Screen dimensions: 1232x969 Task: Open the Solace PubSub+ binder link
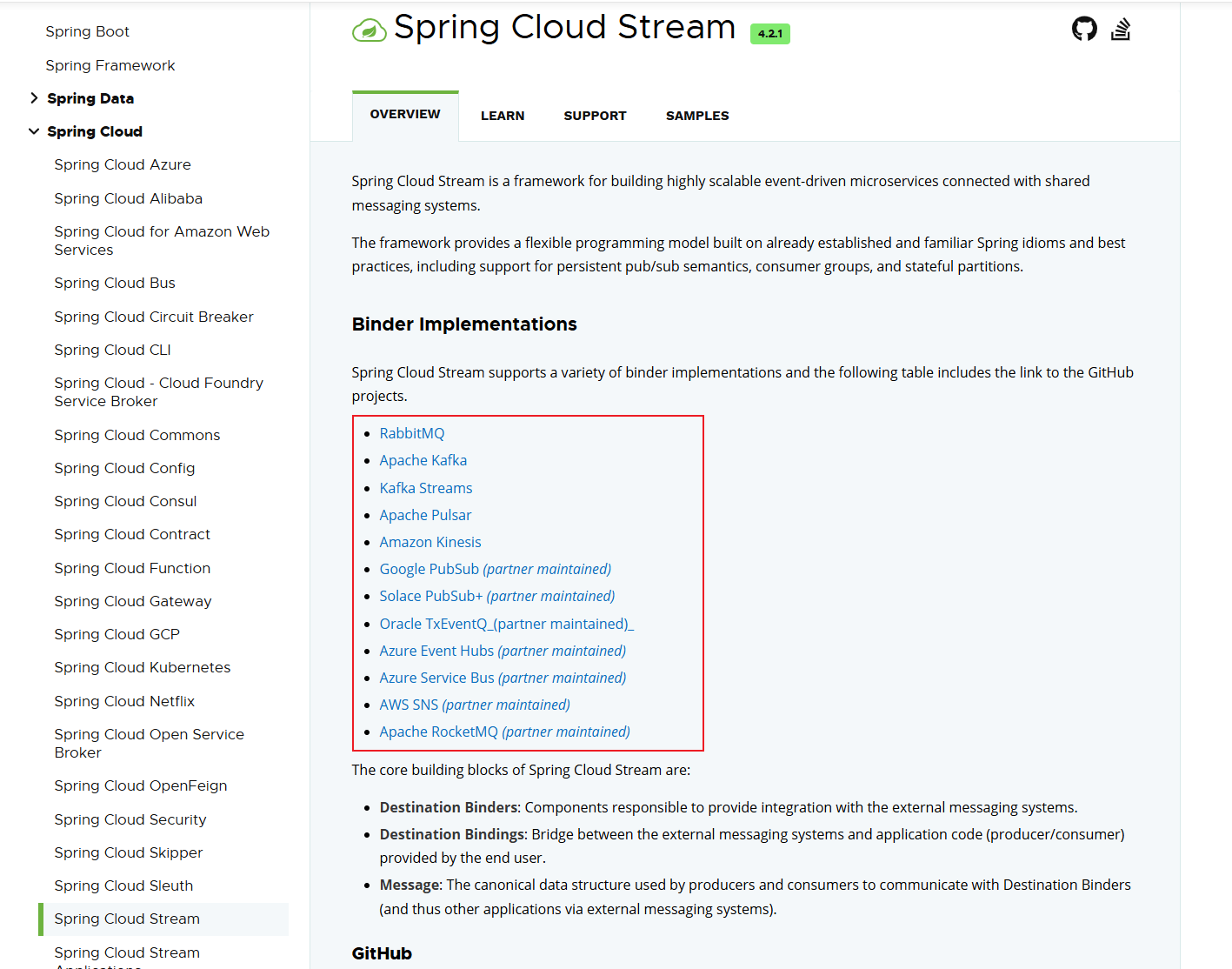[497, 596]
